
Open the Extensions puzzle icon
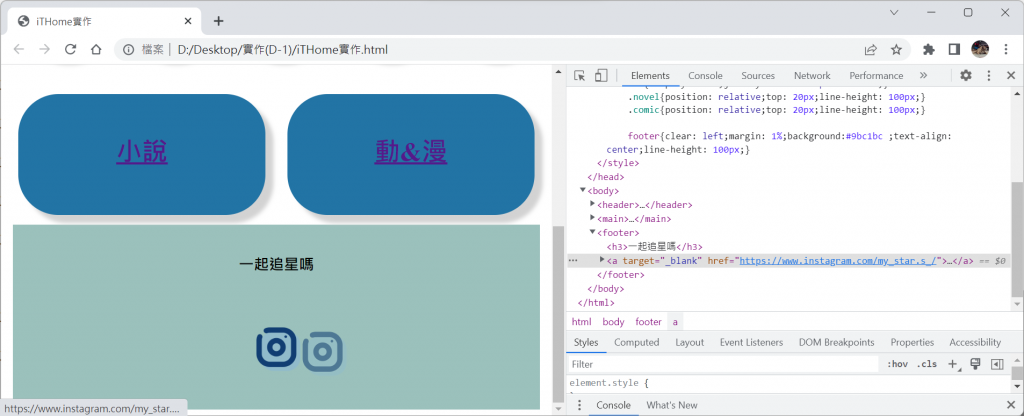929,50
